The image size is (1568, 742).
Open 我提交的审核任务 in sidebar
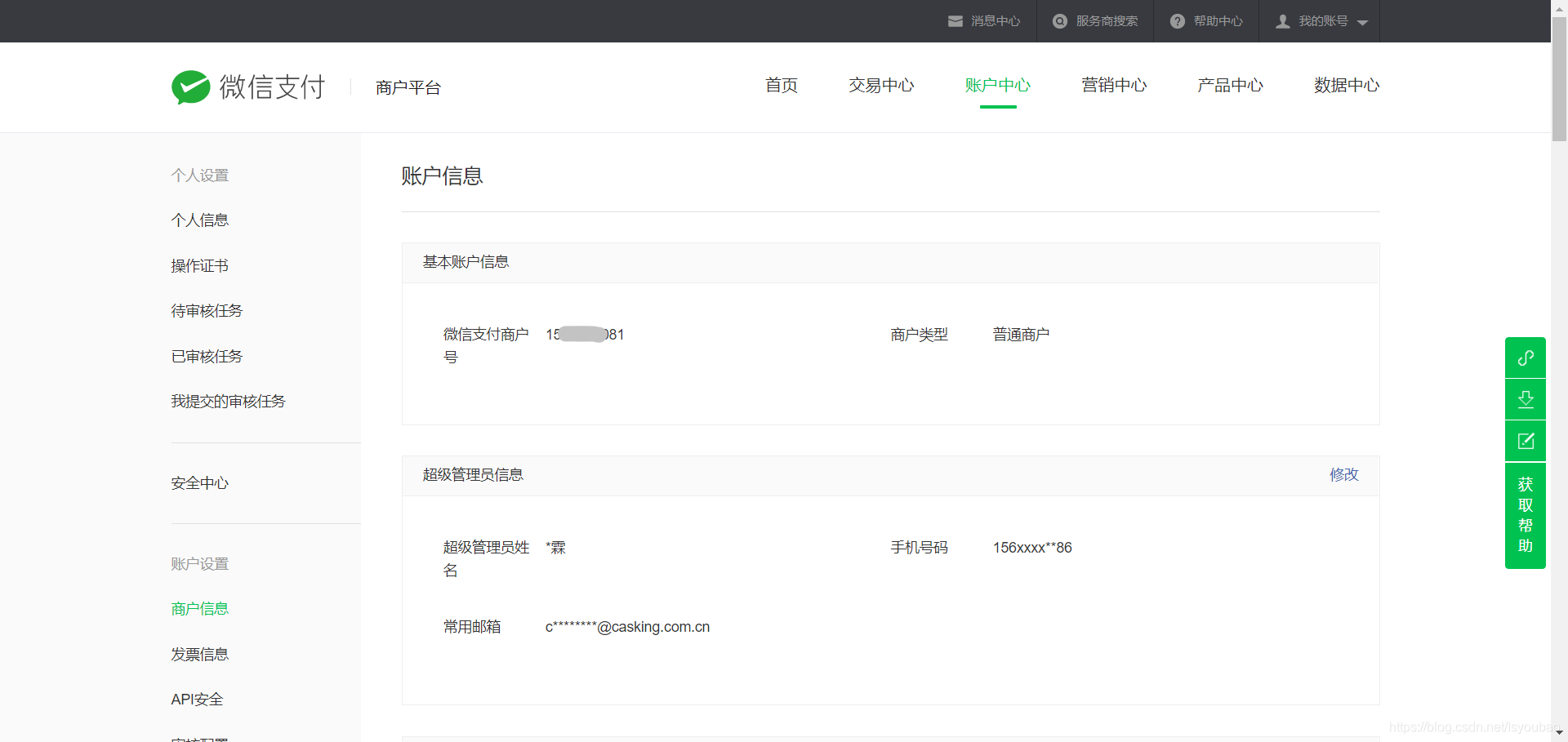[x=228, y=402]
